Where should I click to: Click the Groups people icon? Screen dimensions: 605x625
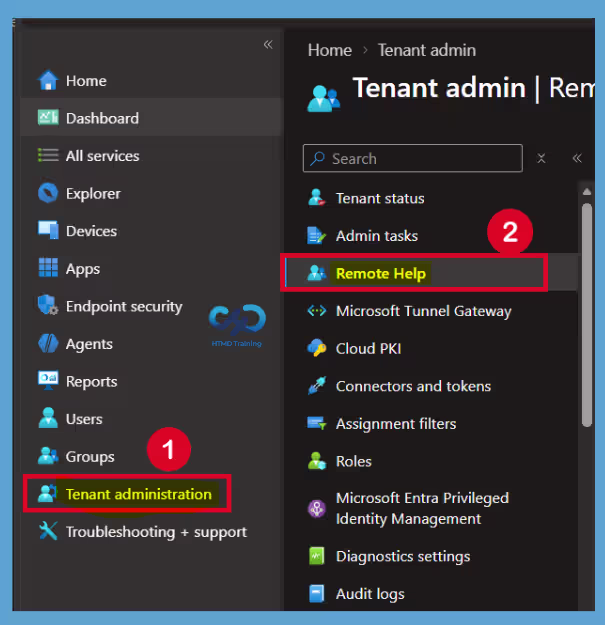(48, 456)
